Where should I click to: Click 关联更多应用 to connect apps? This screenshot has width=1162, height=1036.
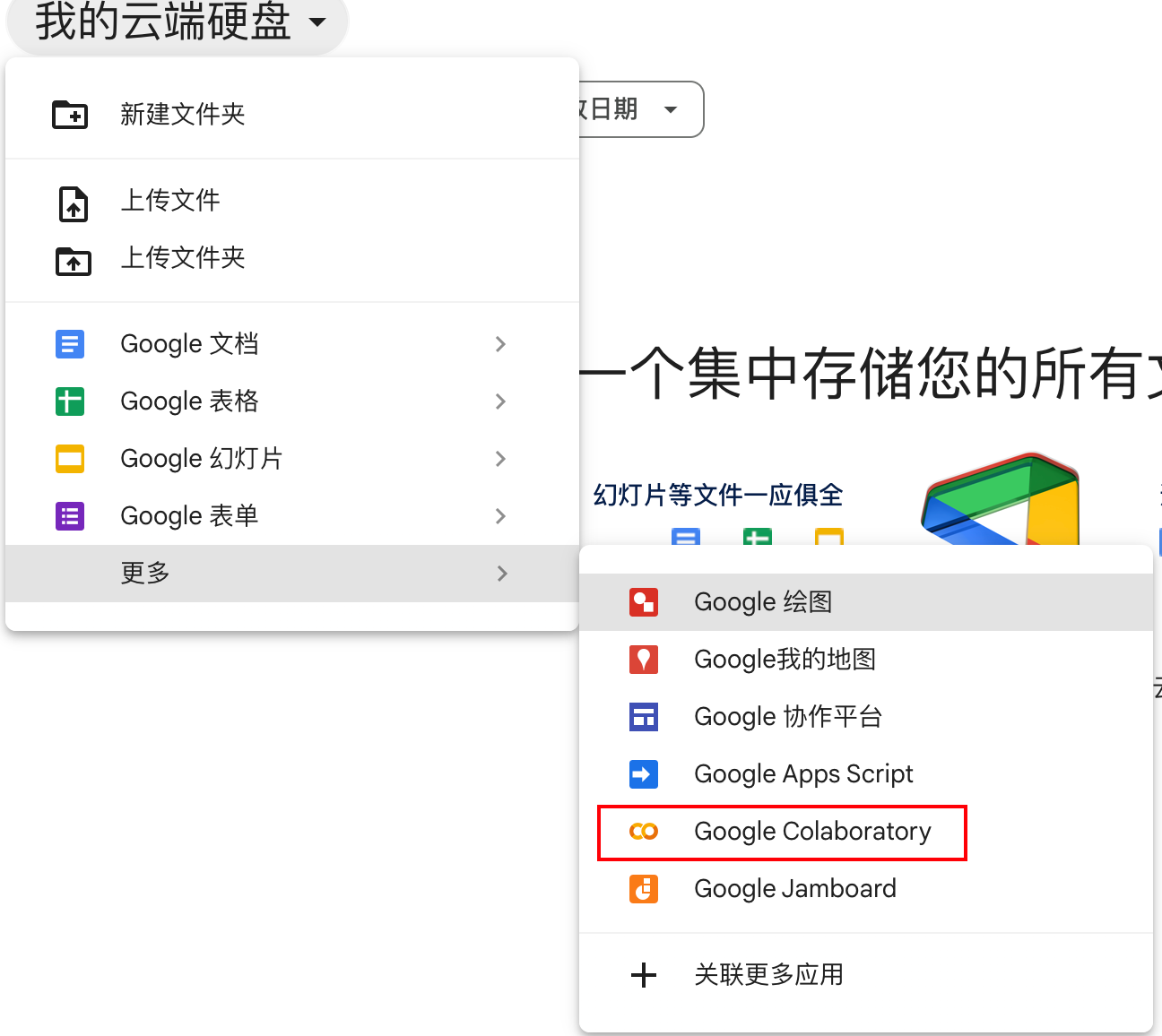pos(866,975)
